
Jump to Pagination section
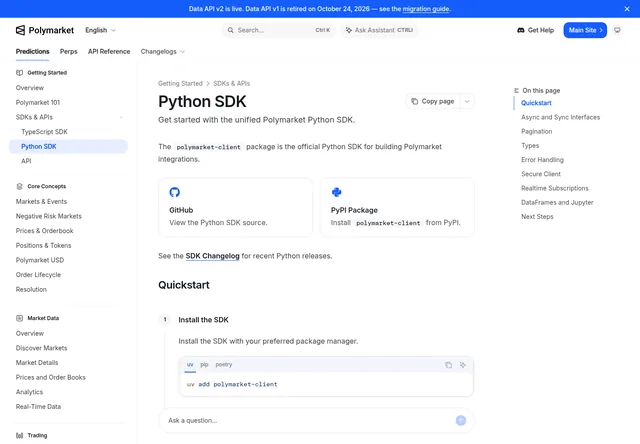[536, 131]
